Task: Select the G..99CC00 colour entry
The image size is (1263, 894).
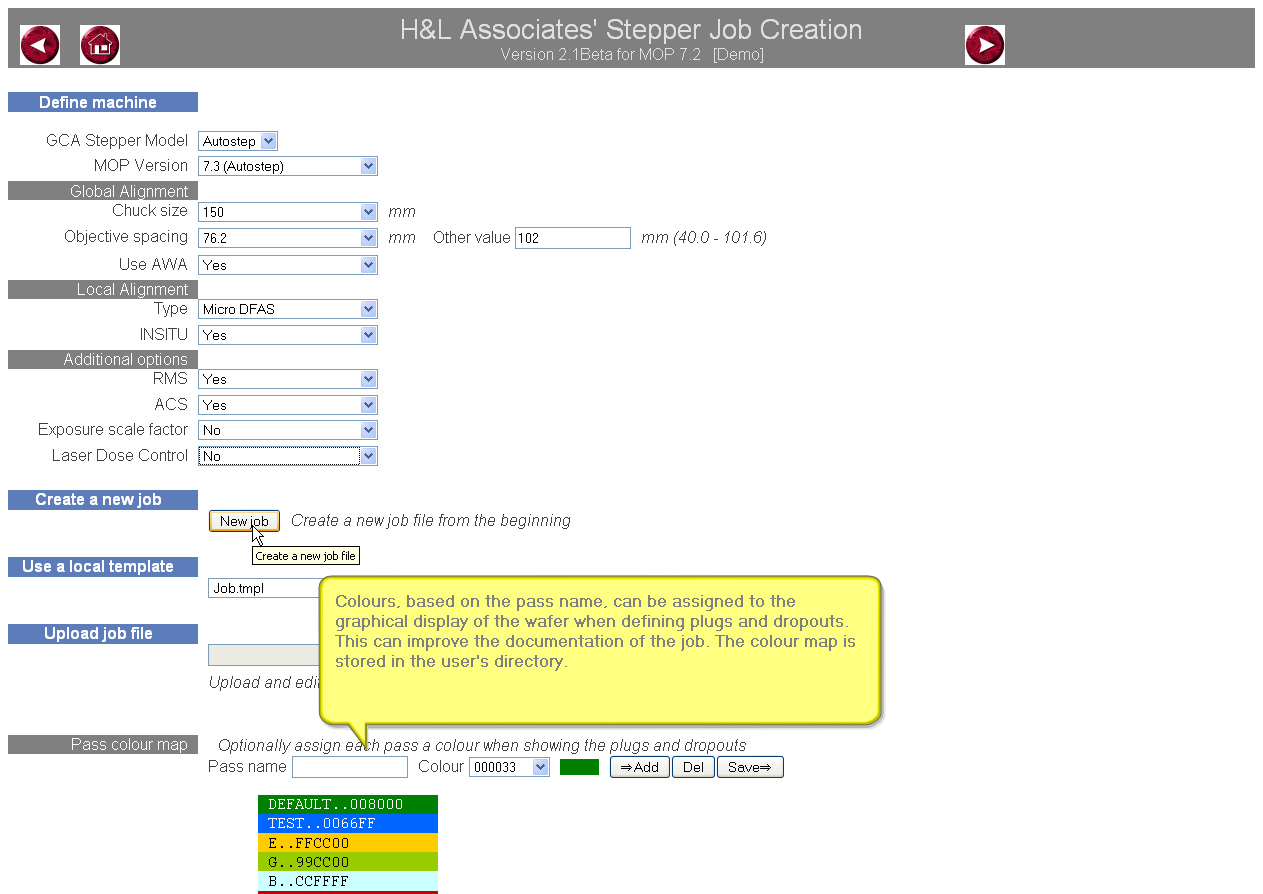Action: (348, 862)
